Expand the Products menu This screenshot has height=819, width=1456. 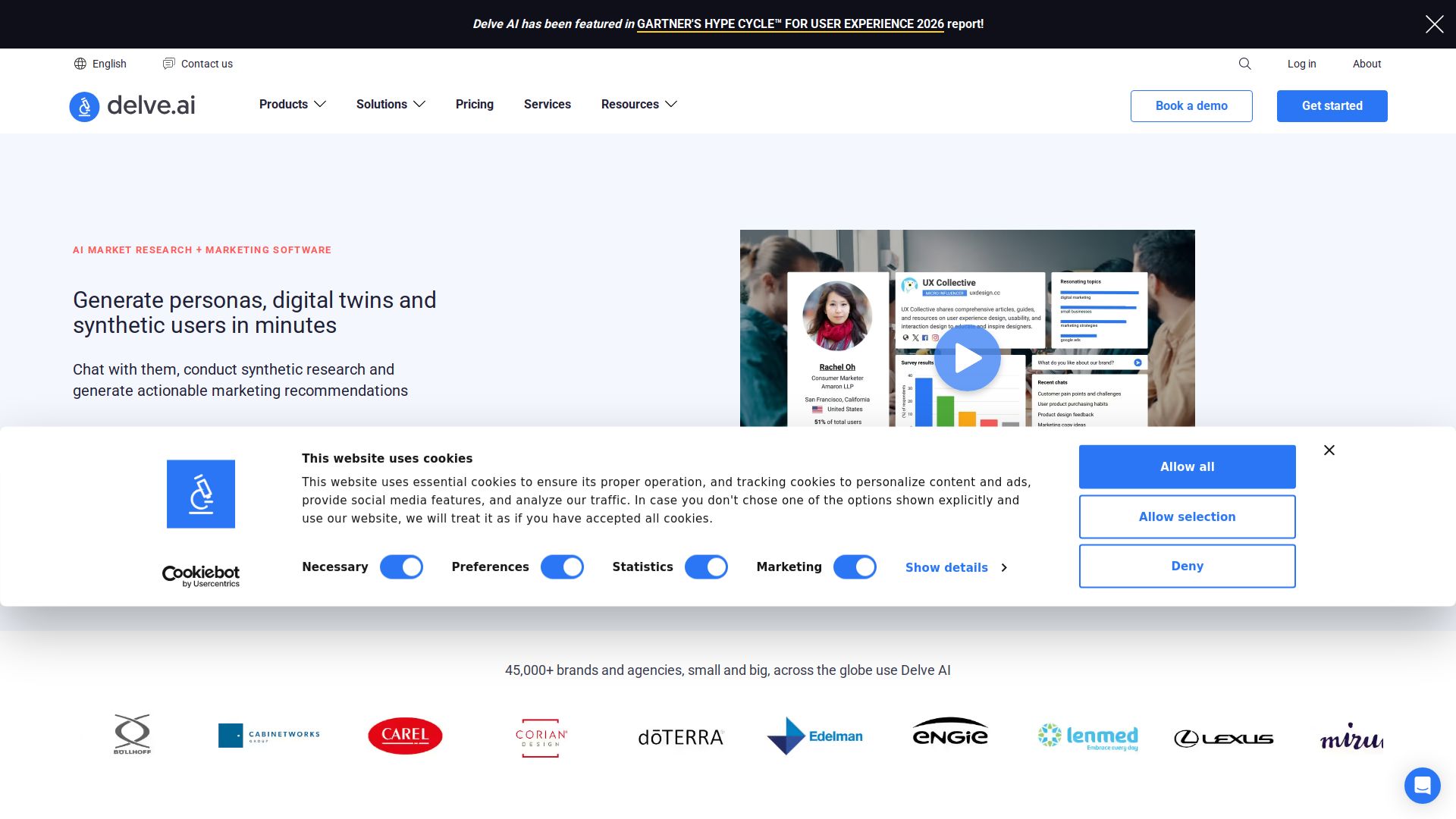293,105
